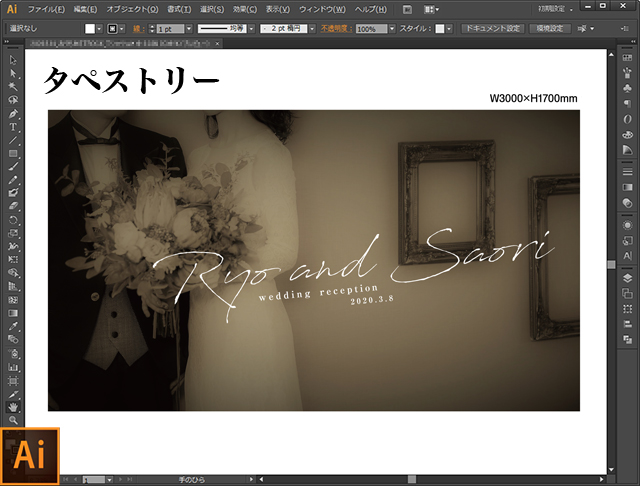Open the variable width profile dropdown
Viewport: 640px width, 486px height.
(251, 29)
